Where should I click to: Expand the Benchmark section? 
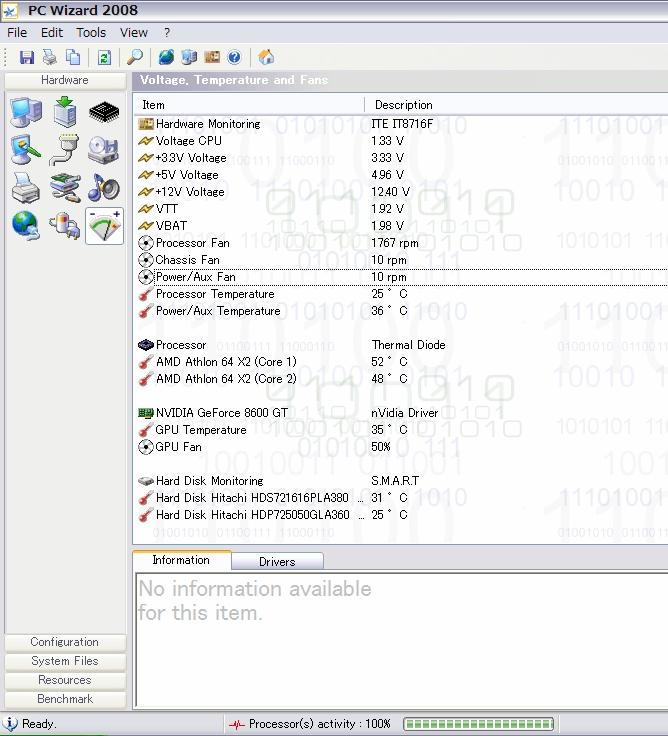point(65,699)
